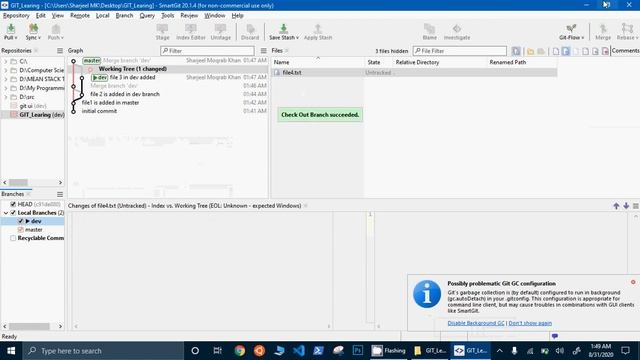
Task: Click the Push toolbar icon
Action: [56, 31]
